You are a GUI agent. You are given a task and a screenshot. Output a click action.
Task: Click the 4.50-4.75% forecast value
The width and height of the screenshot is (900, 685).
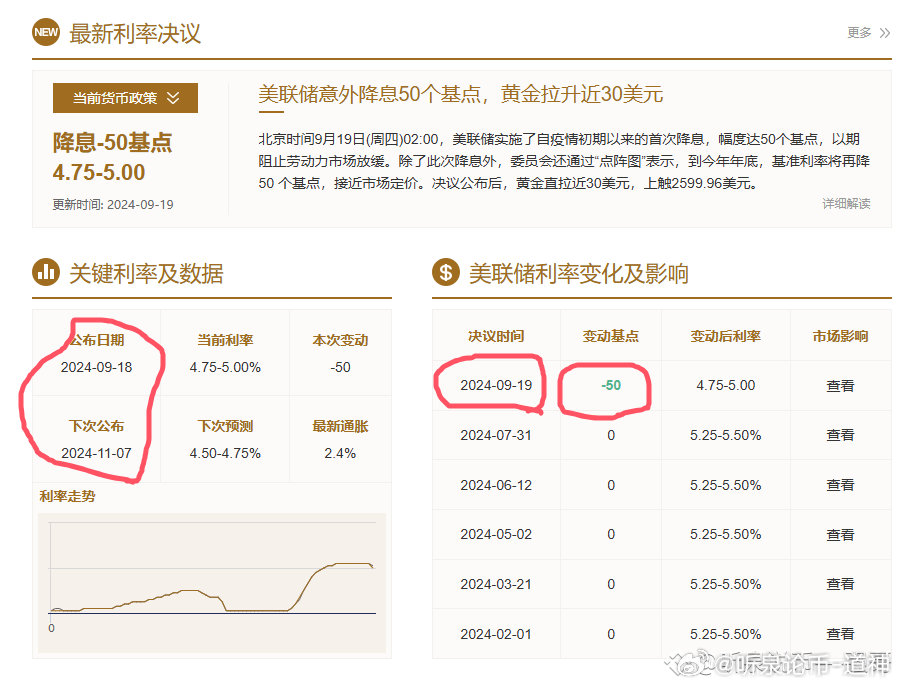point(225,453)
